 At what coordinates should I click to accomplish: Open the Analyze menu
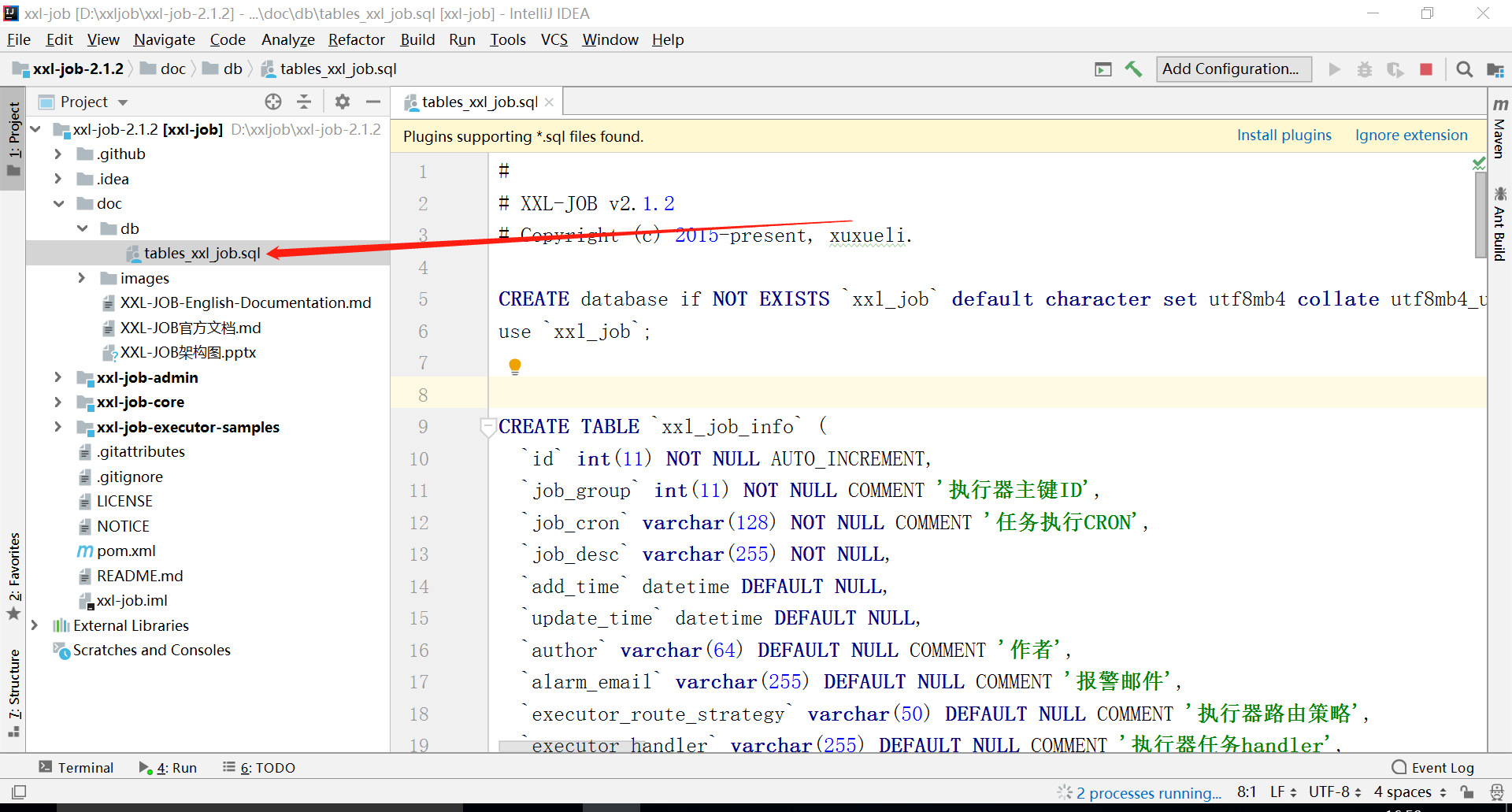pos(288,39)
